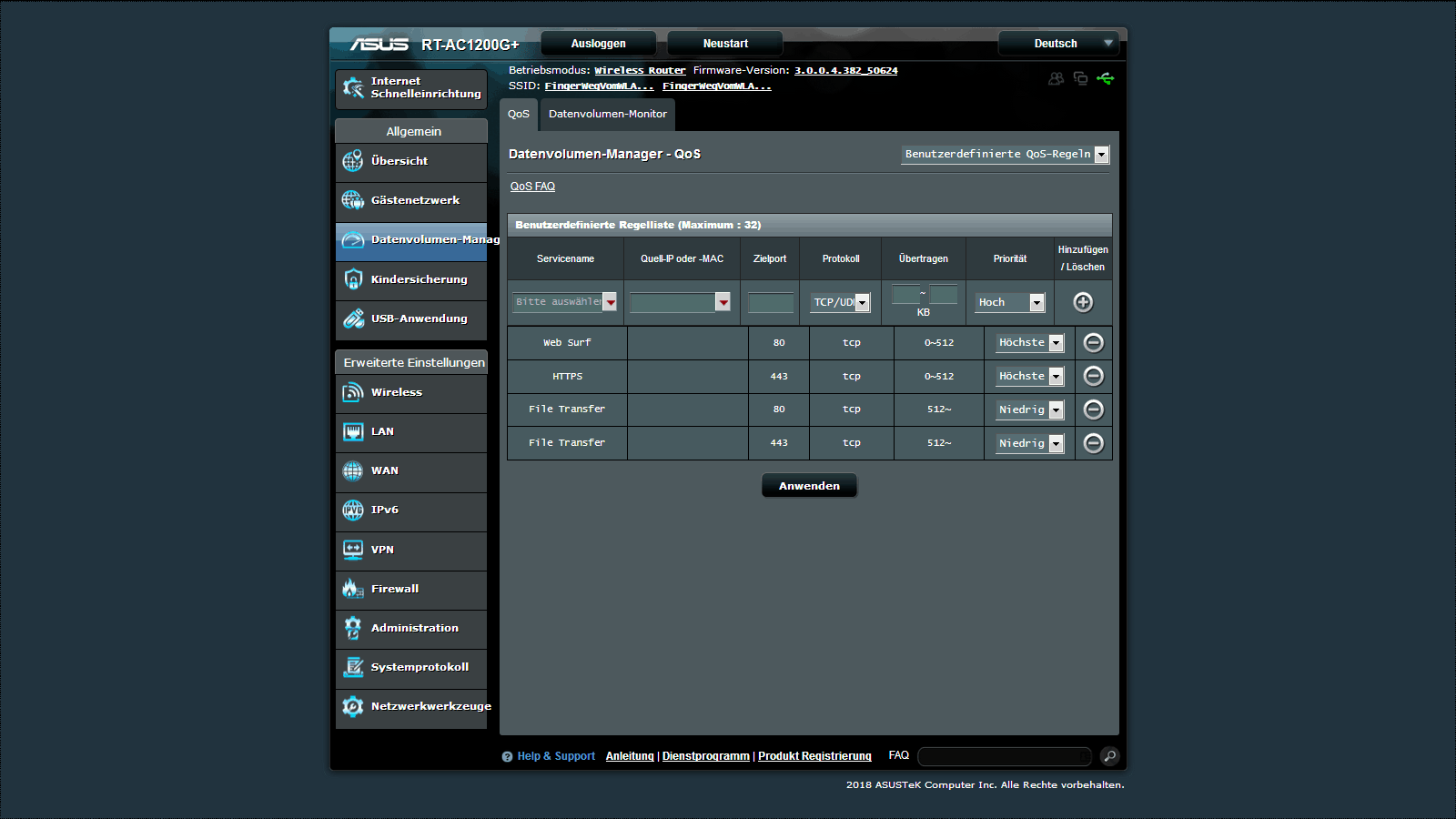This screenshot has width=1456, height=819.
Task: Change Web Surf priority dropdown
Action: click(1029, 343)
